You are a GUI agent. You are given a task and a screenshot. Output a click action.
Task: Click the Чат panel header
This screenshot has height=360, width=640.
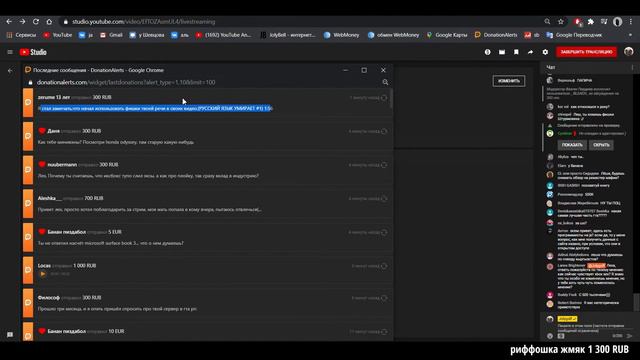551,67
